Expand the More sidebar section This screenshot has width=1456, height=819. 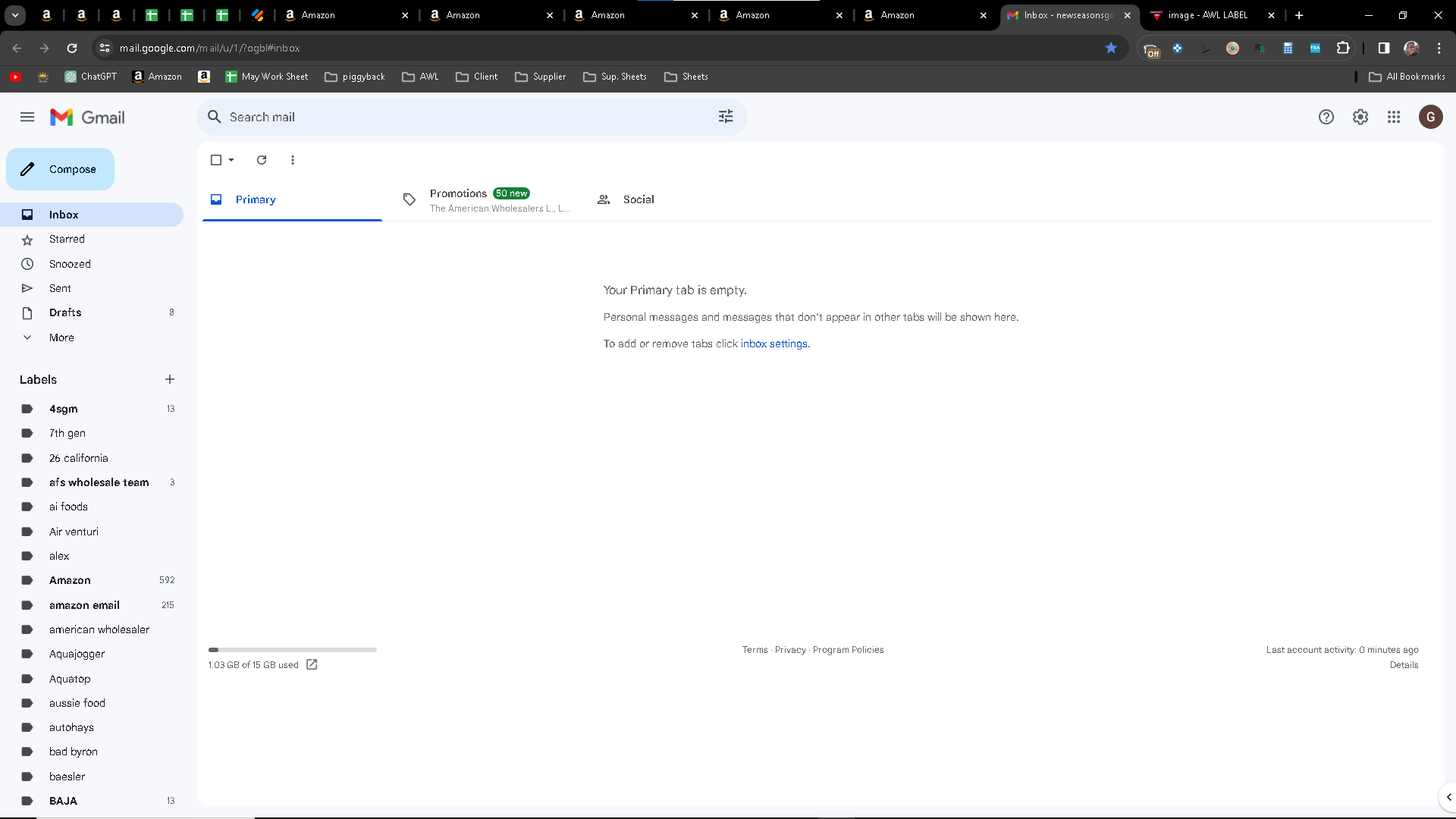pyautogui.click(x=92, y=337)
